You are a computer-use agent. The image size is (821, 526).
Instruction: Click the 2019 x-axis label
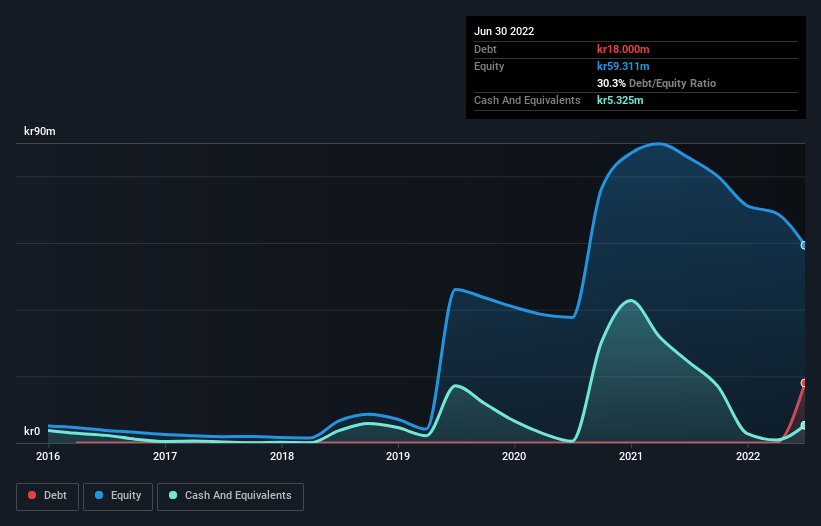[398, 456]
